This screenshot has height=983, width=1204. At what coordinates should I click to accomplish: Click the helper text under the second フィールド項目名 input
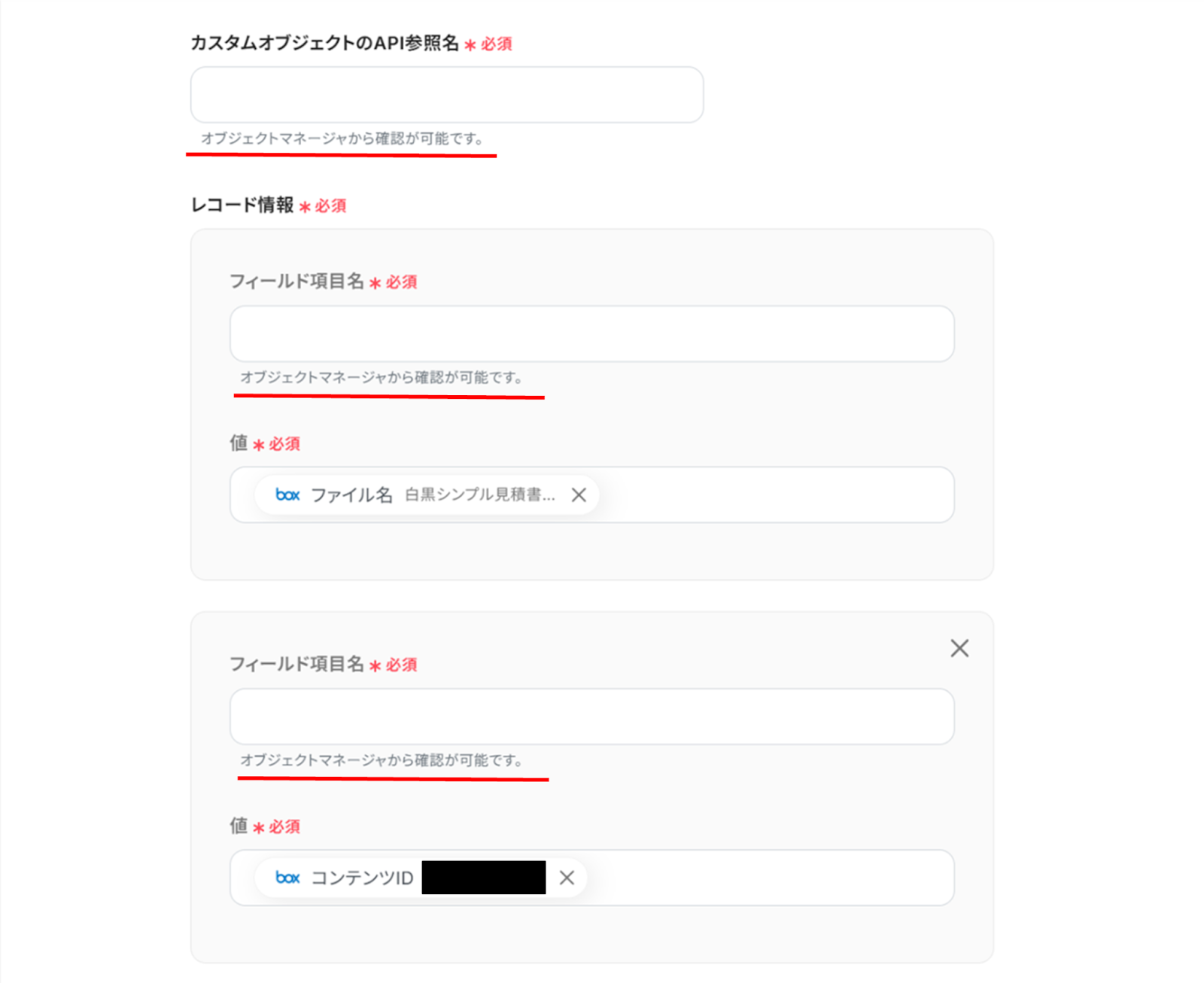tap(382, 760)
